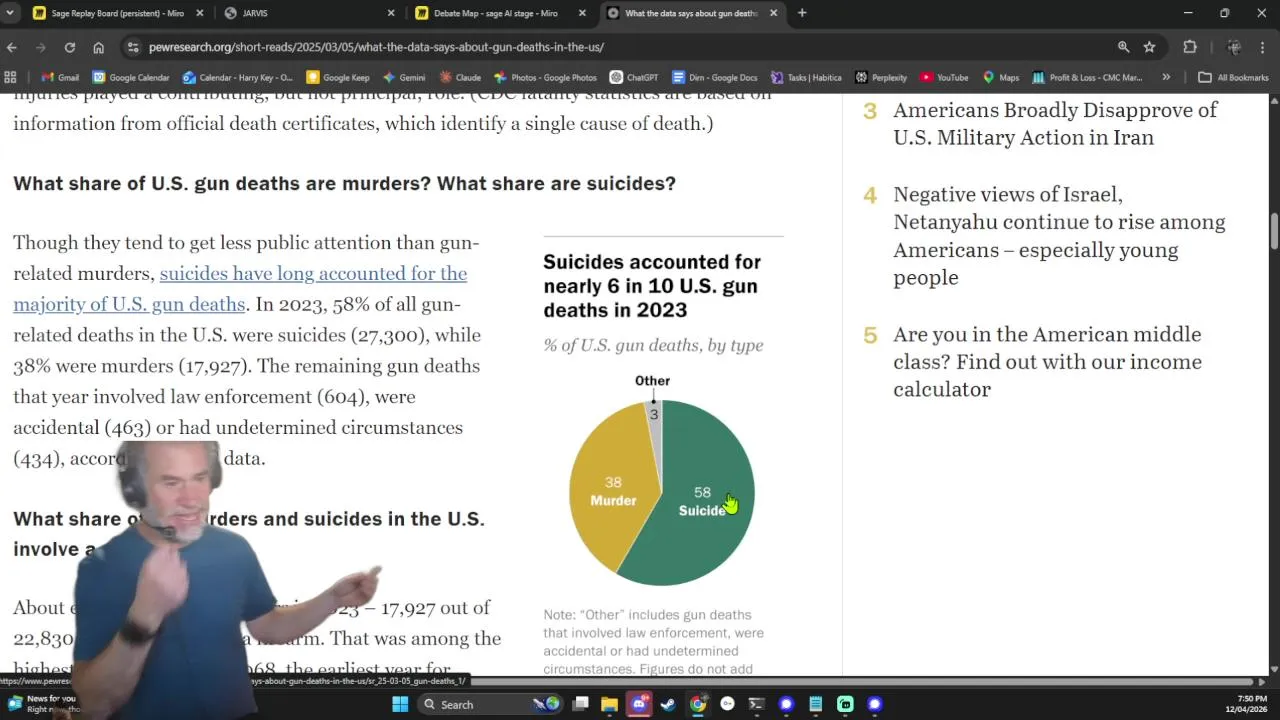The image size is (1280, 720).
Task: Switch to Sage Replay Board Miro tab
Action: pos(118,13)
